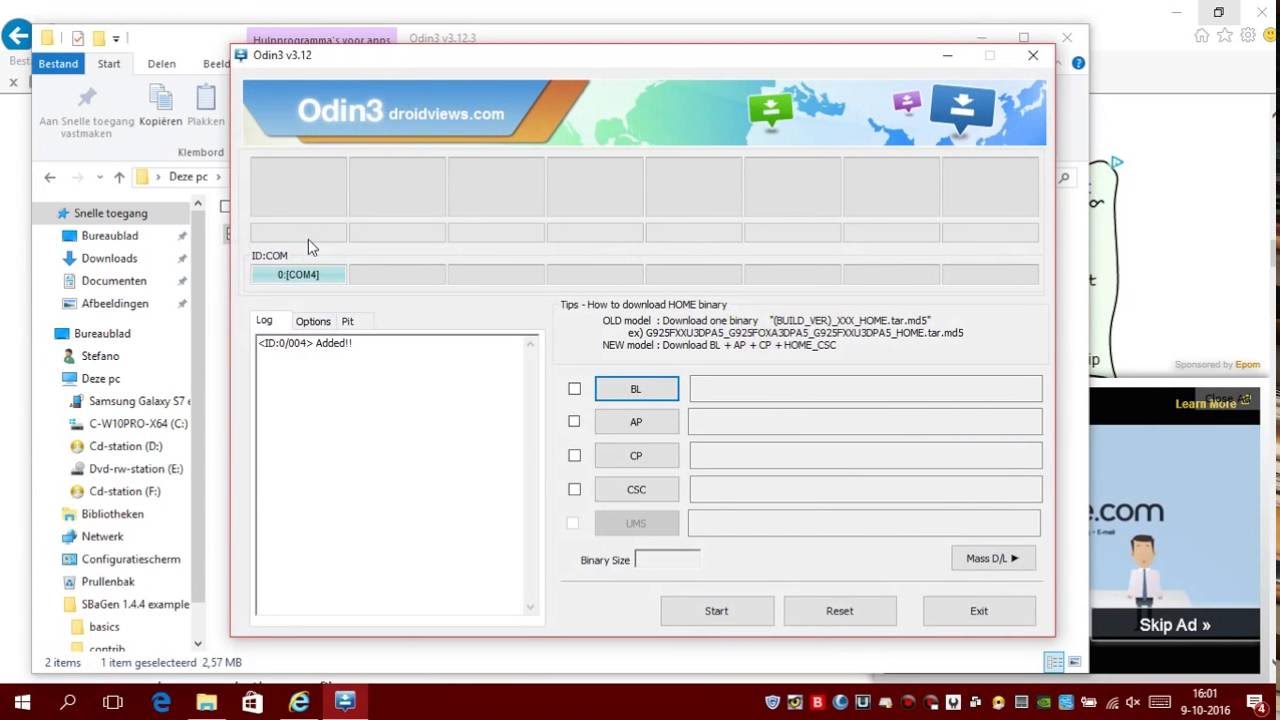Open the Windows Start menu
1280x720 pixels.
click(22, 702)
